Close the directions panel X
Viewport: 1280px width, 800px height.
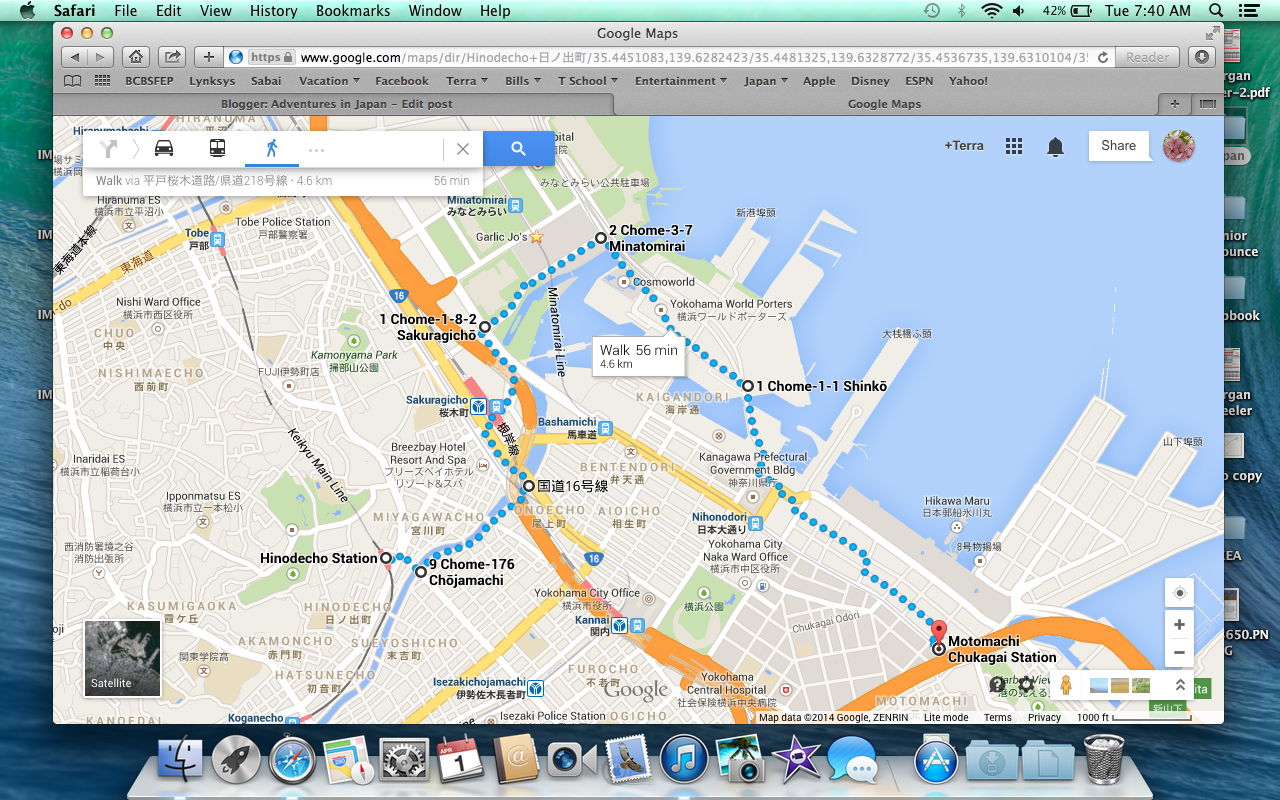tap(462, 149)
